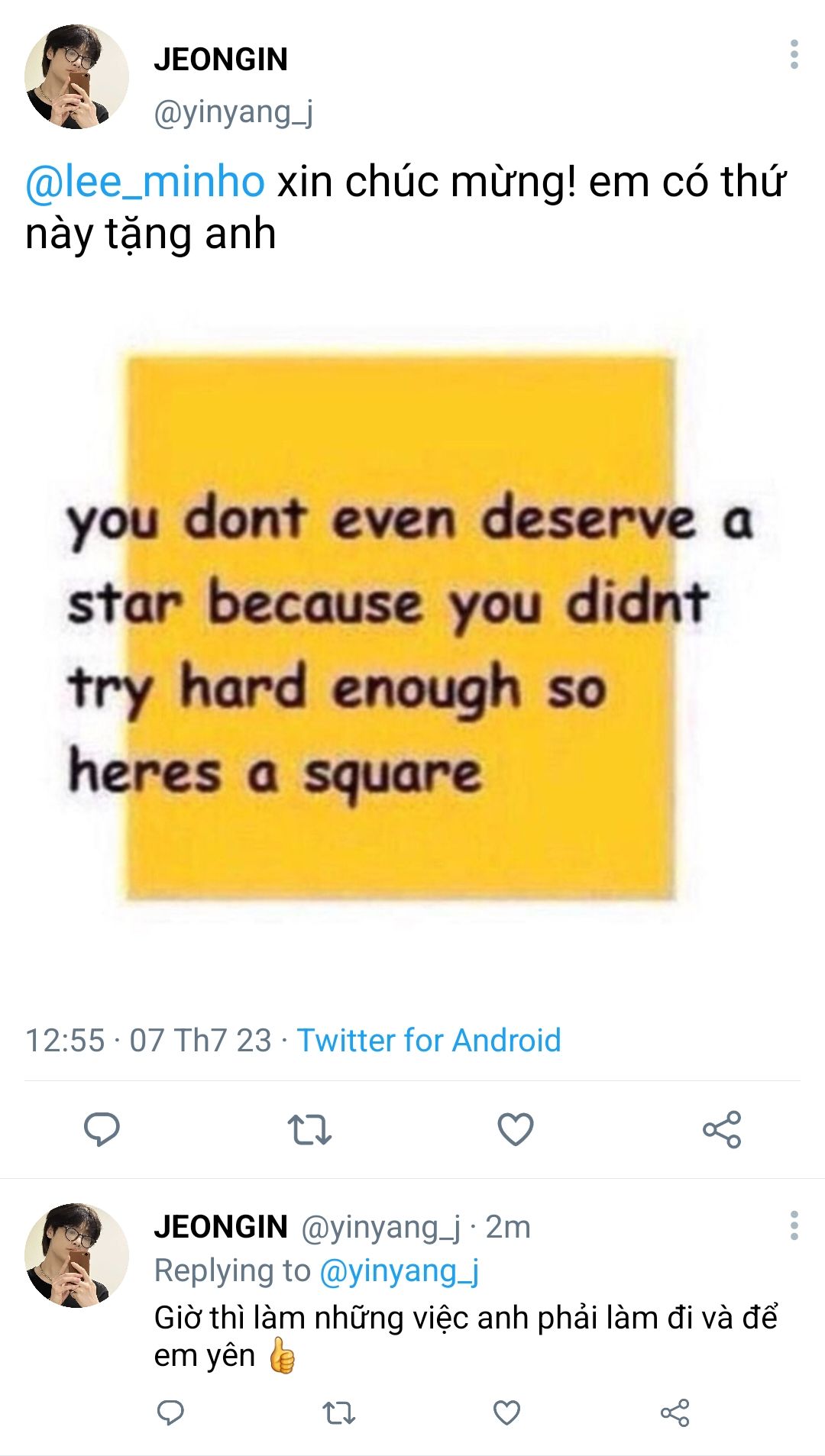Screen dimensions: 825x1456
Task: Open the main tweet's profile avatar
Action: click(x=76, y=76)
